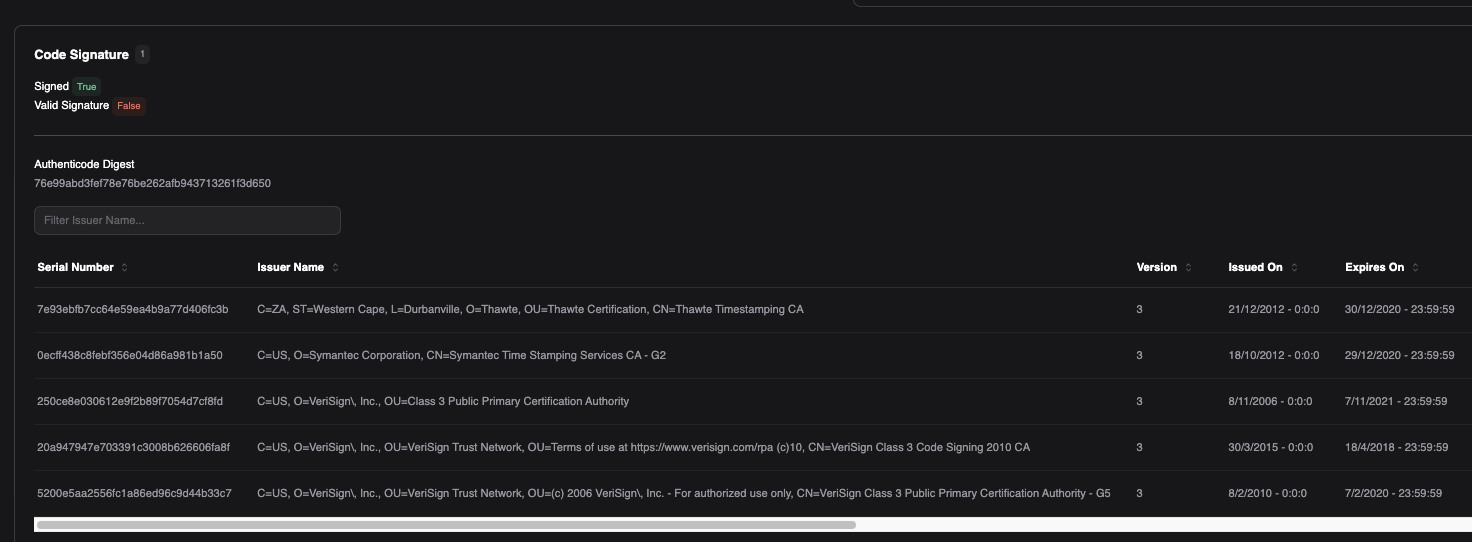The width and height of the screenshot is (1472, 542).
Task: Click serial number 7e93ebfb7cc64e59ea4b9a77d406fc3b
Action: click(132, 310)
